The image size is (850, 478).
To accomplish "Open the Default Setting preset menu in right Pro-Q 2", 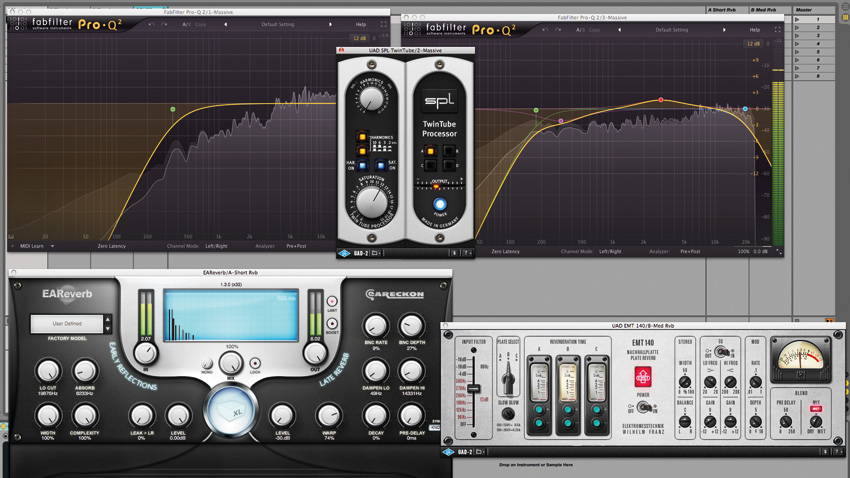I will point(672,30).
